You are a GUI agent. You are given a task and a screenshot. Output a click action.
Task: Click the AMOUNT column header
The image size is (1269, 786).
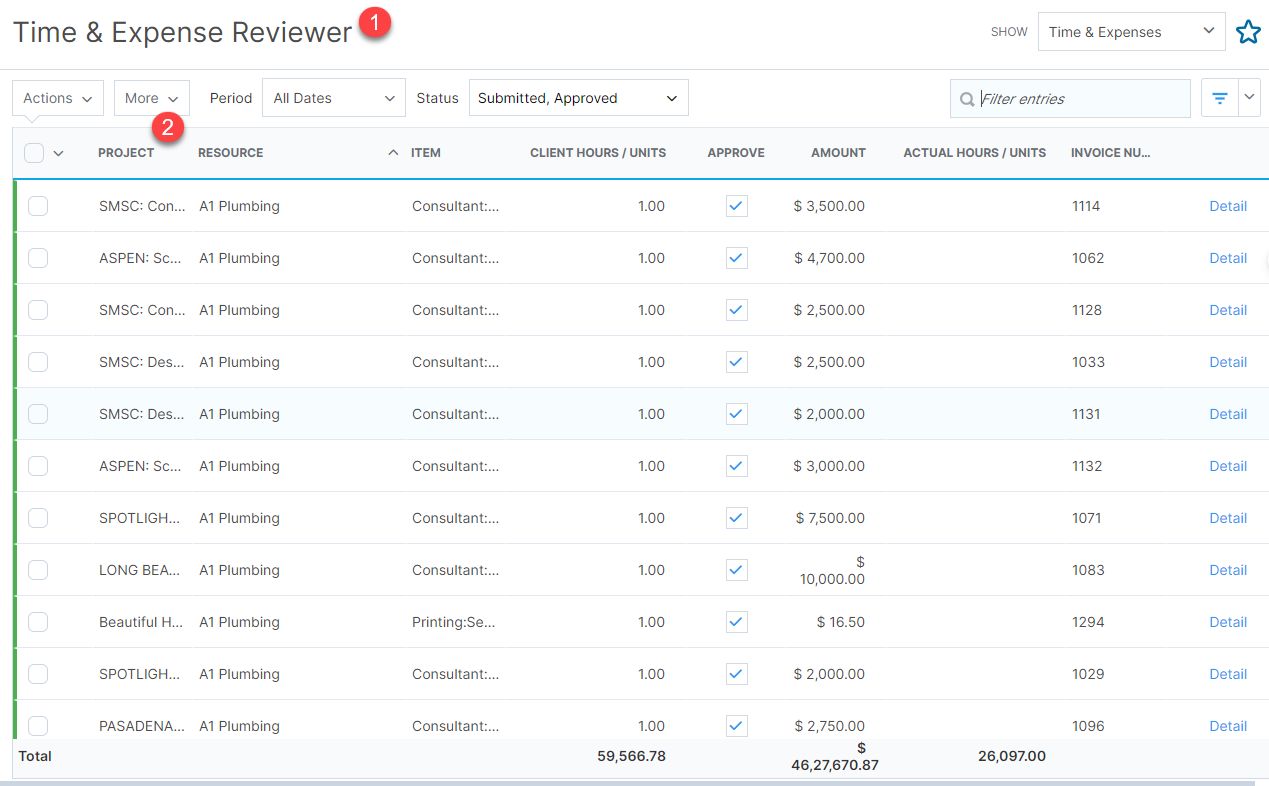[x=838, y=153]
